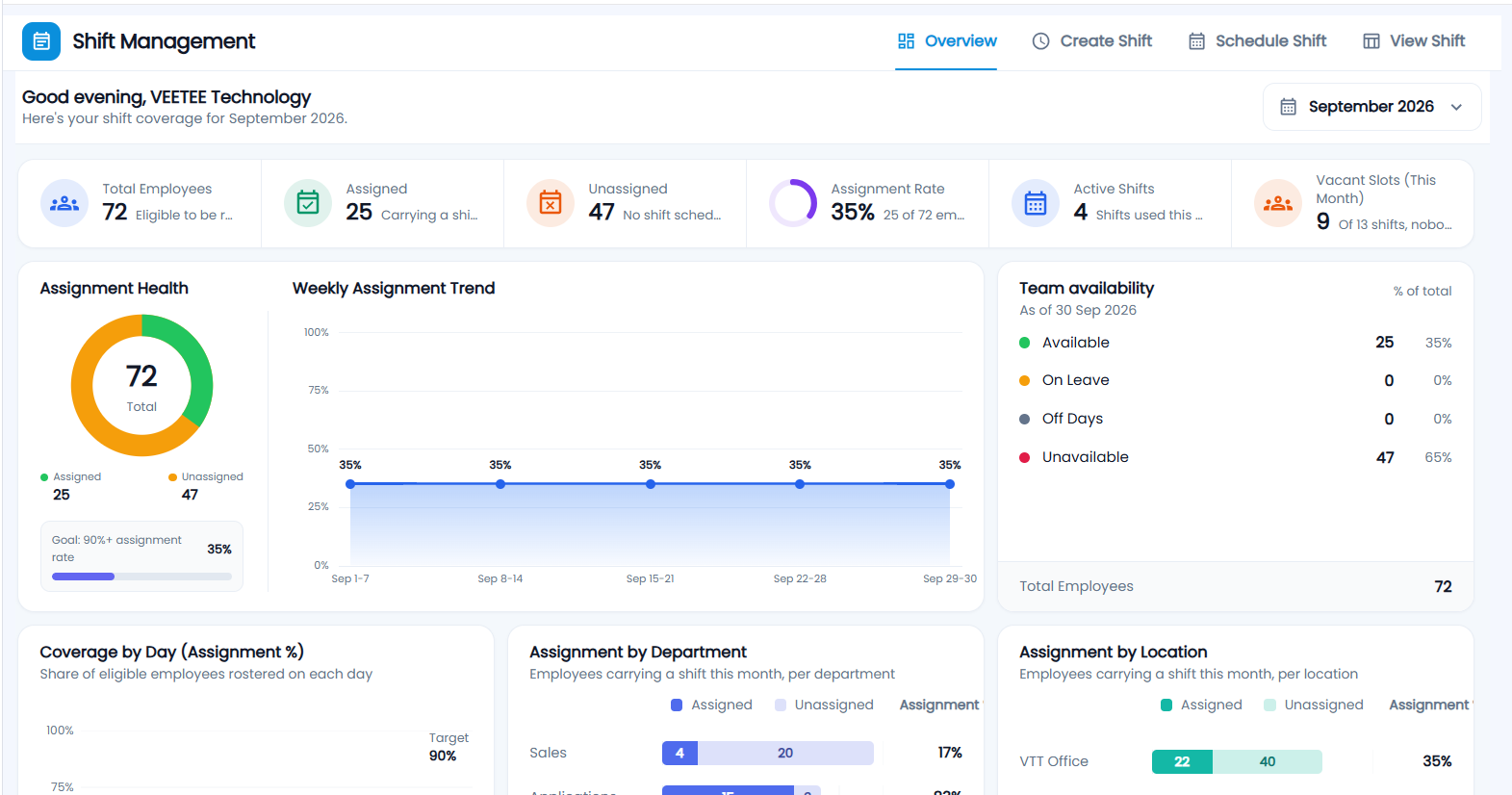Viewport: 1512px width, 795px height.
Task: Click the Total Employees people icon
Action: (x=64, y=203)
